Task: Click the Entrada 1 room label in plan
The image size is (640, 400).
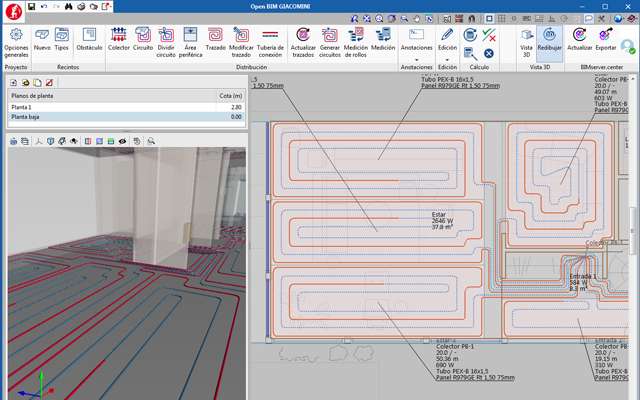Action: [x=582, y=276]
